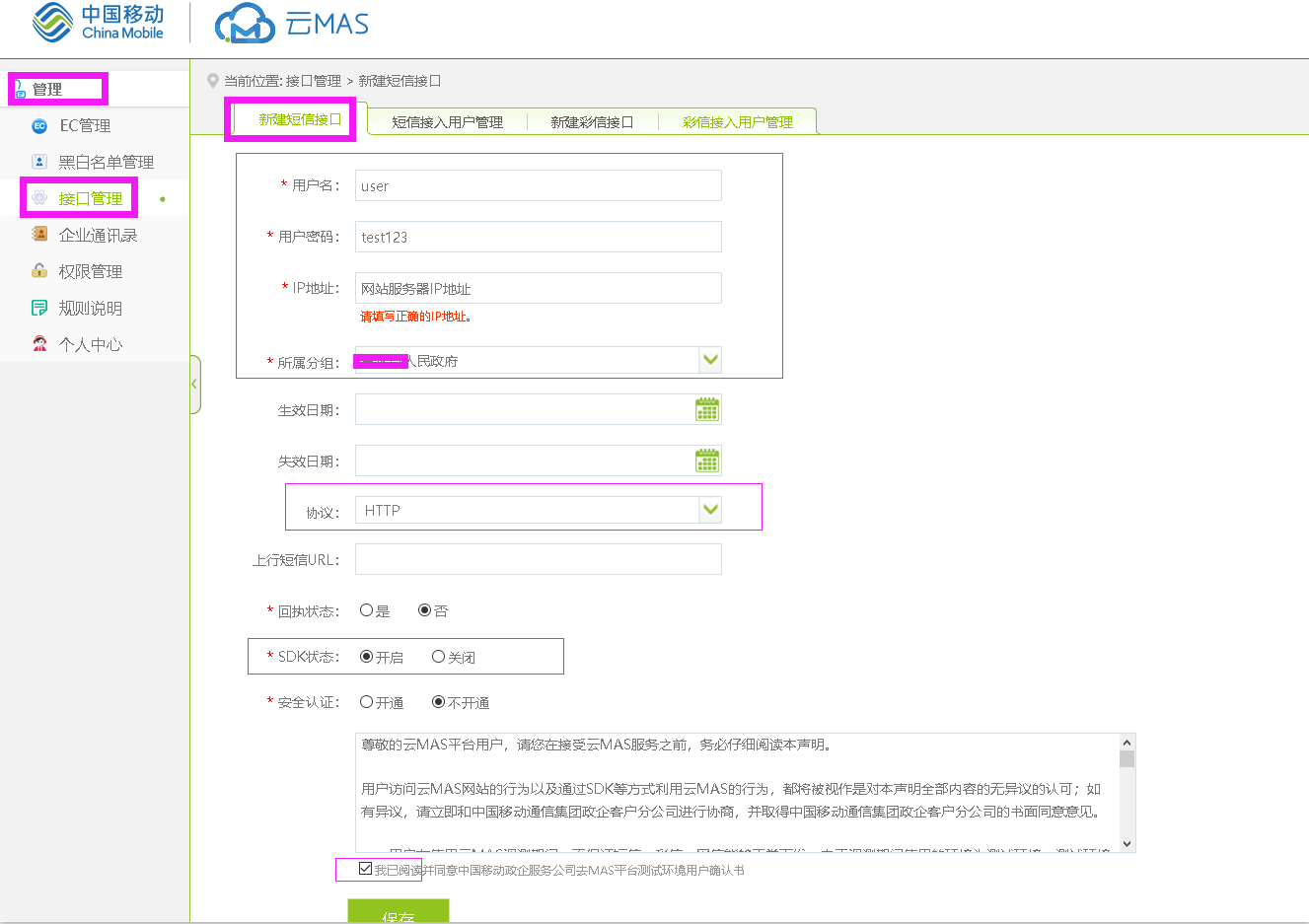Click the agreement text scrollbar down arrow
This screenshot has height=924, width=1309.
pos(1127,844)
